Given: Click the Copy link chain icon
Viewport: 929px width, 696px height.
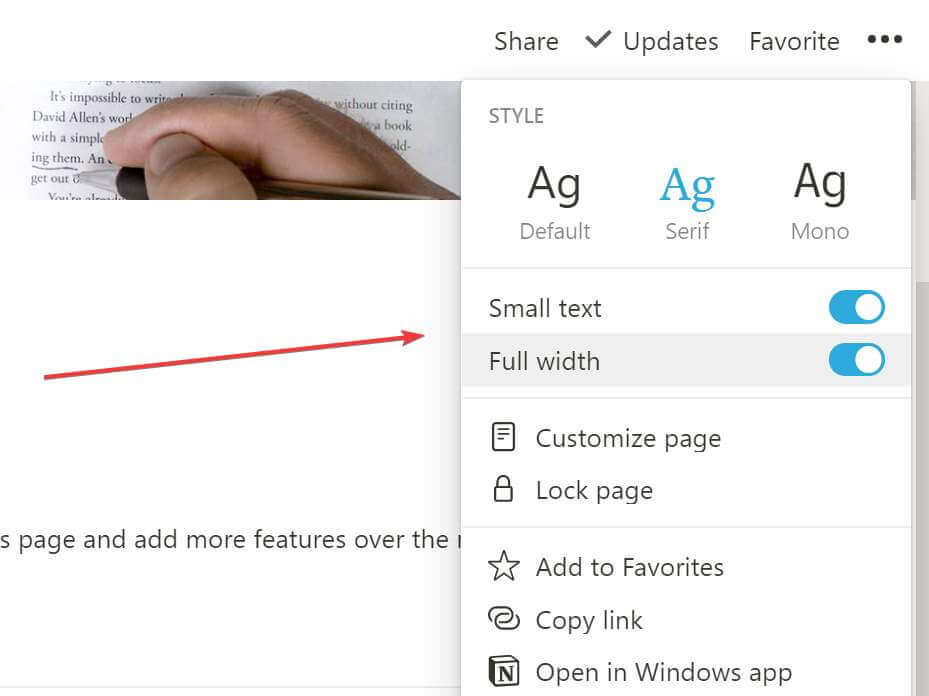Looking at the screenshot, I should click(504, 620).
